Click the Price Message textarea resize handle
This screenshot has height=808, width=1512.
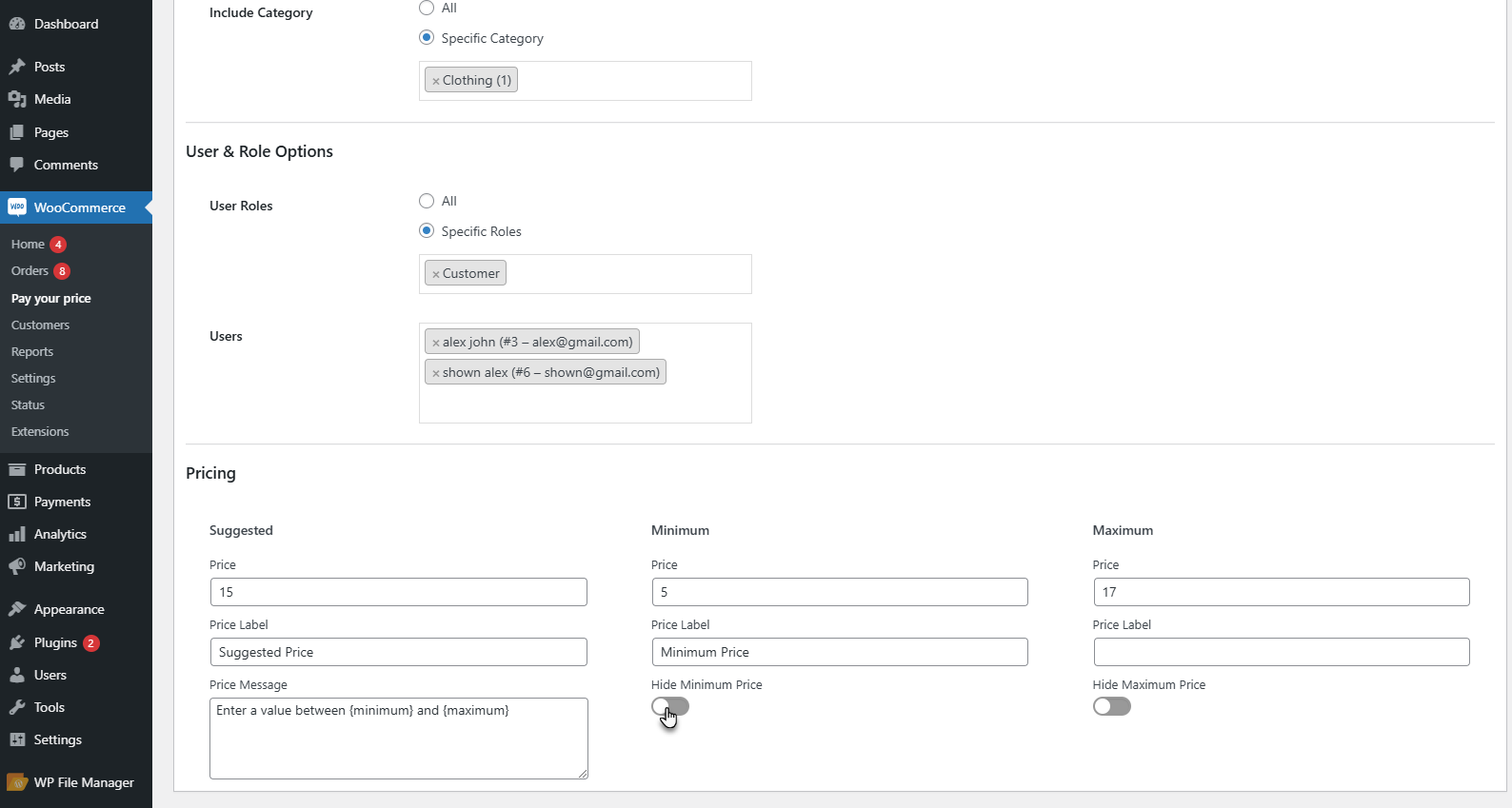[582, 773]
